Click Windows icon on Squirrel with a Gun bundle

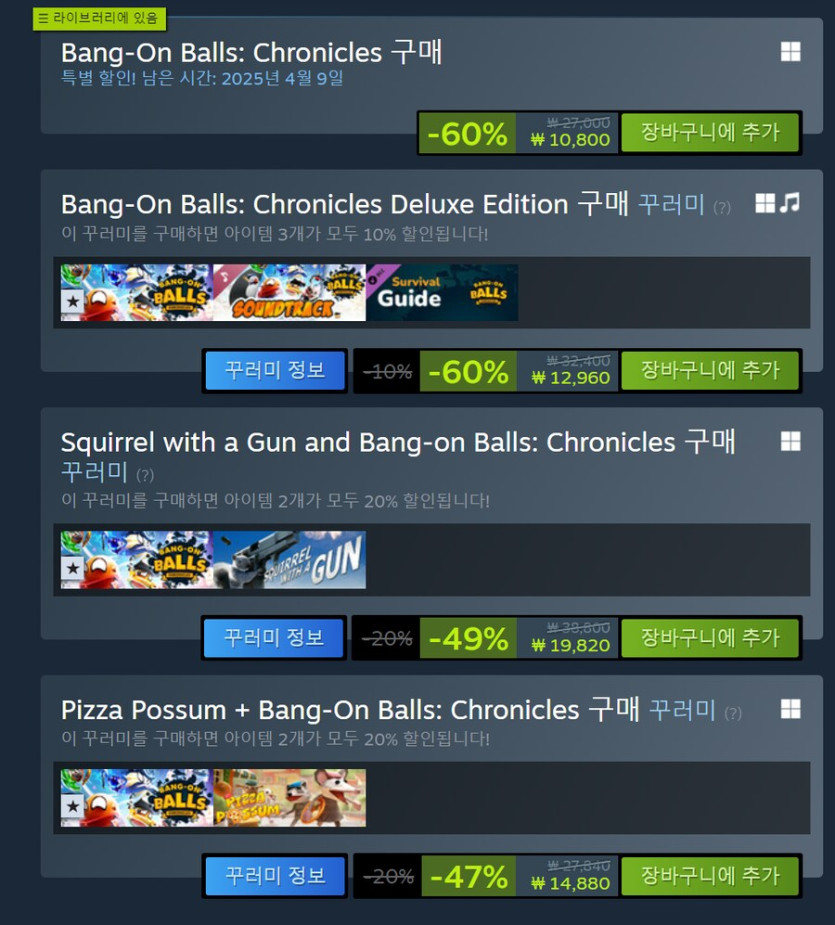click(790, 441)
